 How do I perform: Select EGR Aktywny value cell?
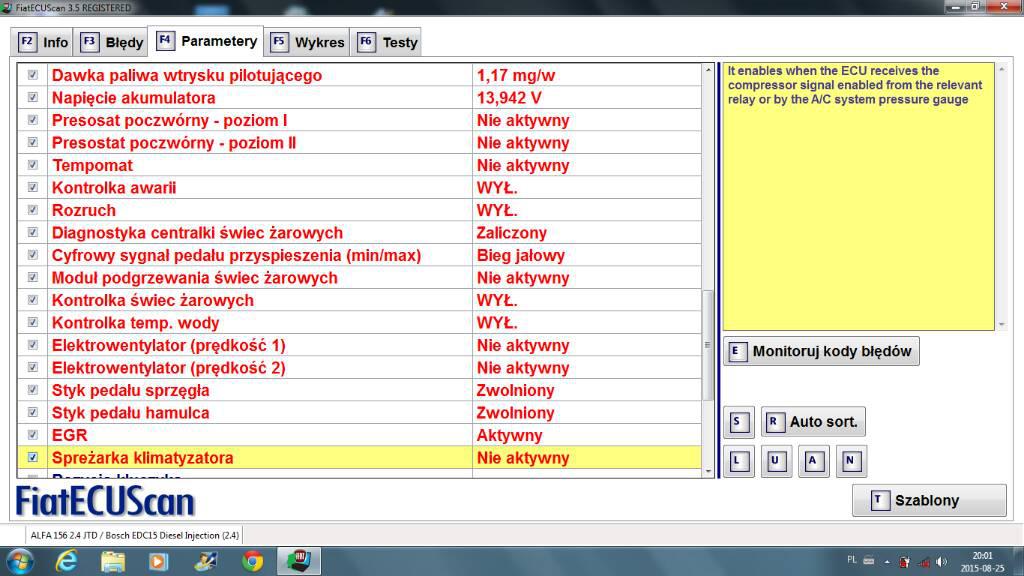(x=586, y=435)
